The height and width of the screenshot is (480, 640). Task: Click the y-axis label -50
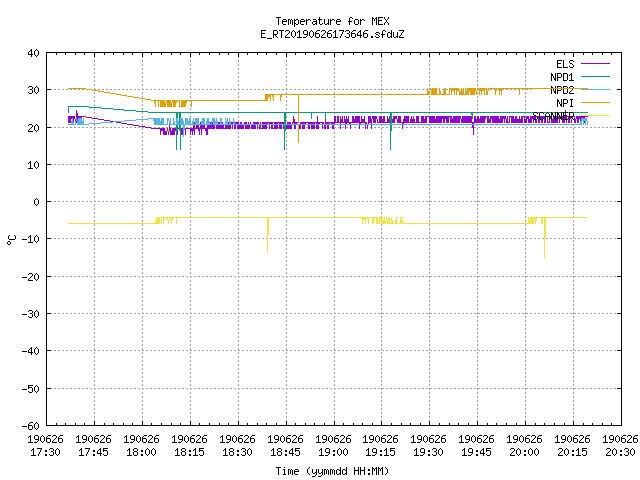(x=31, y=389)
